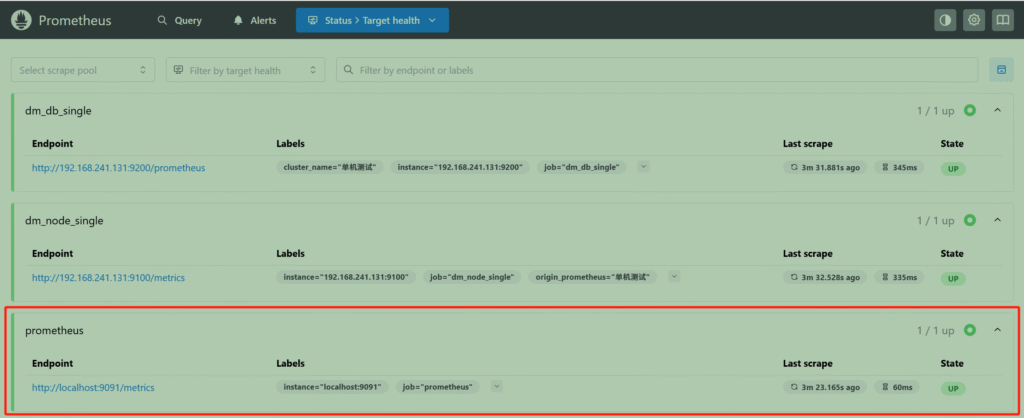
Task: Open the settings gear icon
Action: tap(974, 20)
